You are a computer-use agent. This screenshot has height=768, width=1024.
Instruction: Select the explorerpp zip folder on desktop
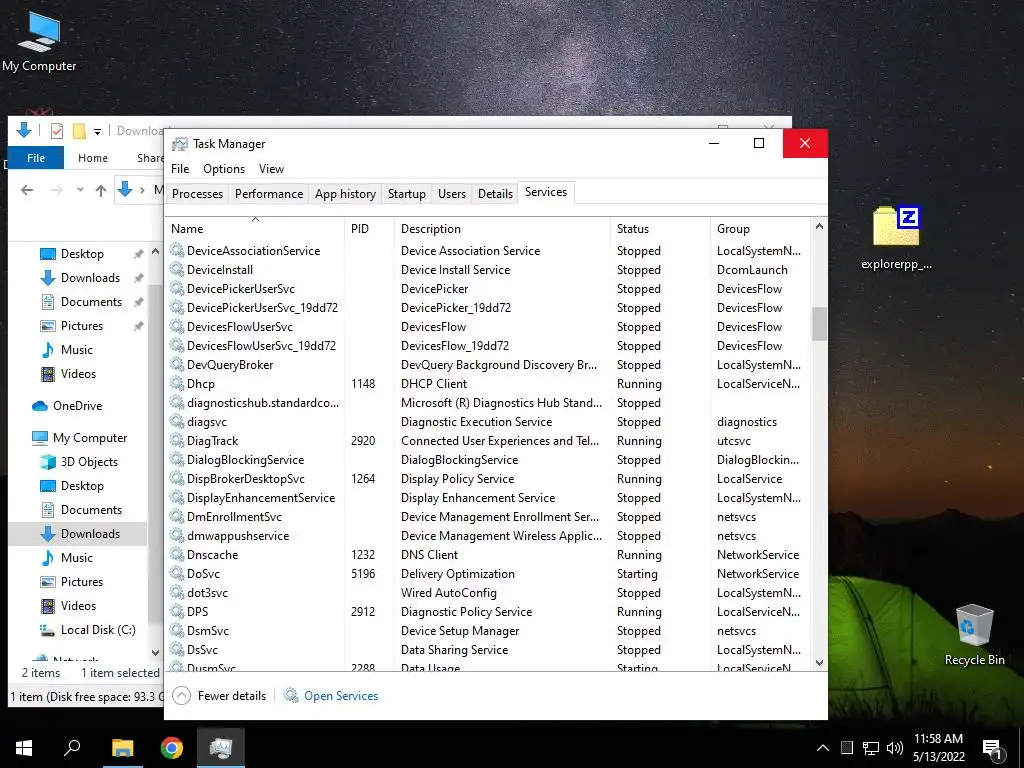click(896, 238)
